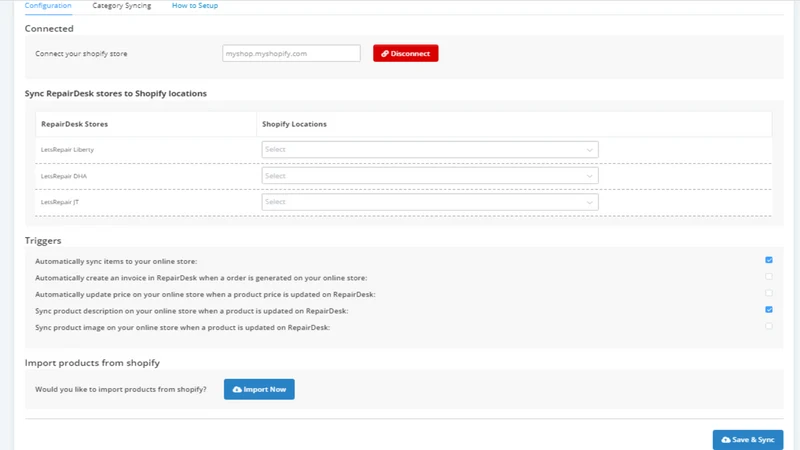800x450 pixels.
Task: Switch to the Category Syncing tab
Action: pyautogui.click(x=121, y=6)
